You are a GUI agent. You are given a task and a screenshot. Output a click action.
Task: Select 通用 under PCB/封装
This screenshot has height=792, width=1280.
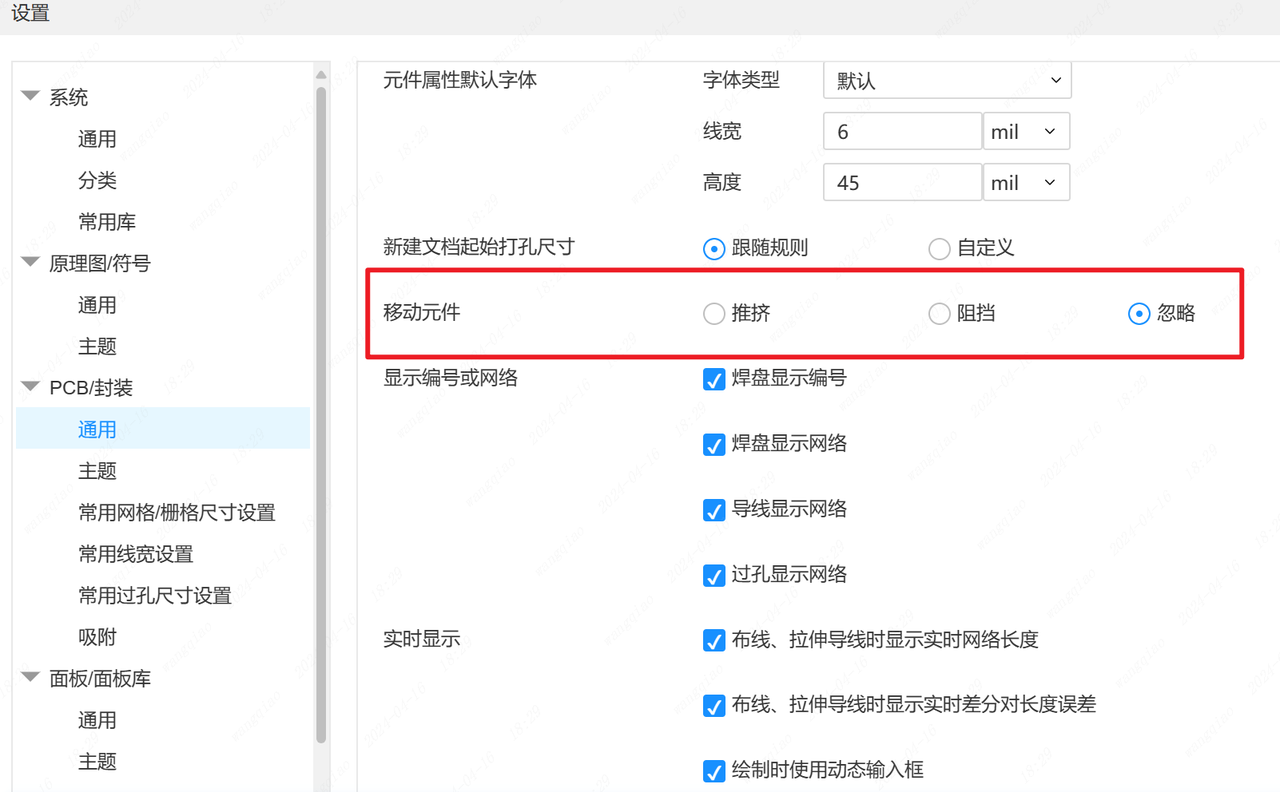(163, 429)
